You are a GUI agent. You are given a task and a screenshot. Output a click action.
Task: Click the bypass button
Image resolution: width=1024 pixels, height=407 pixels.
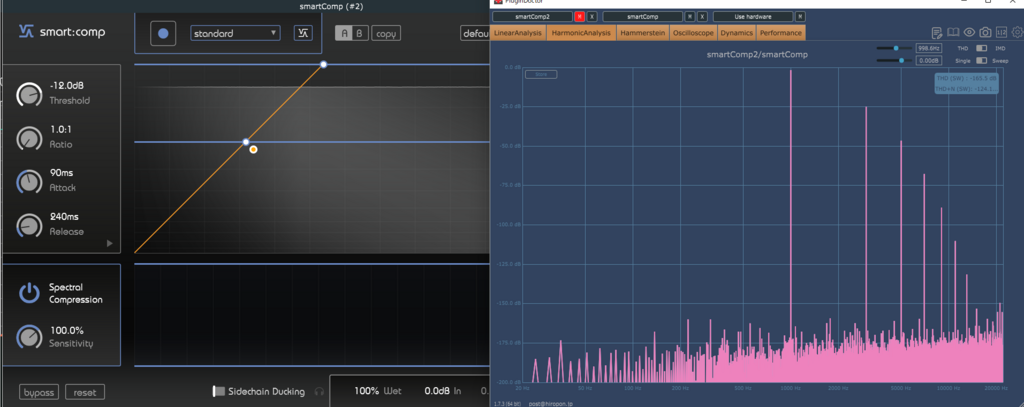tap(39, 393)
